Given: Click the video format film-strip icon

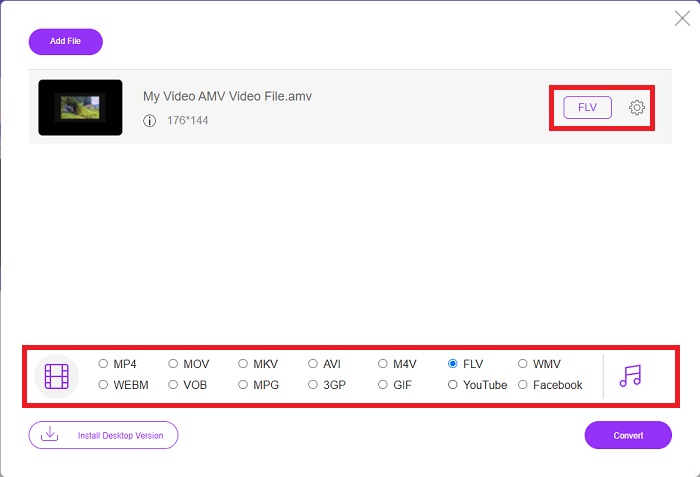Looking at the screenshot, I should point(57,376).
